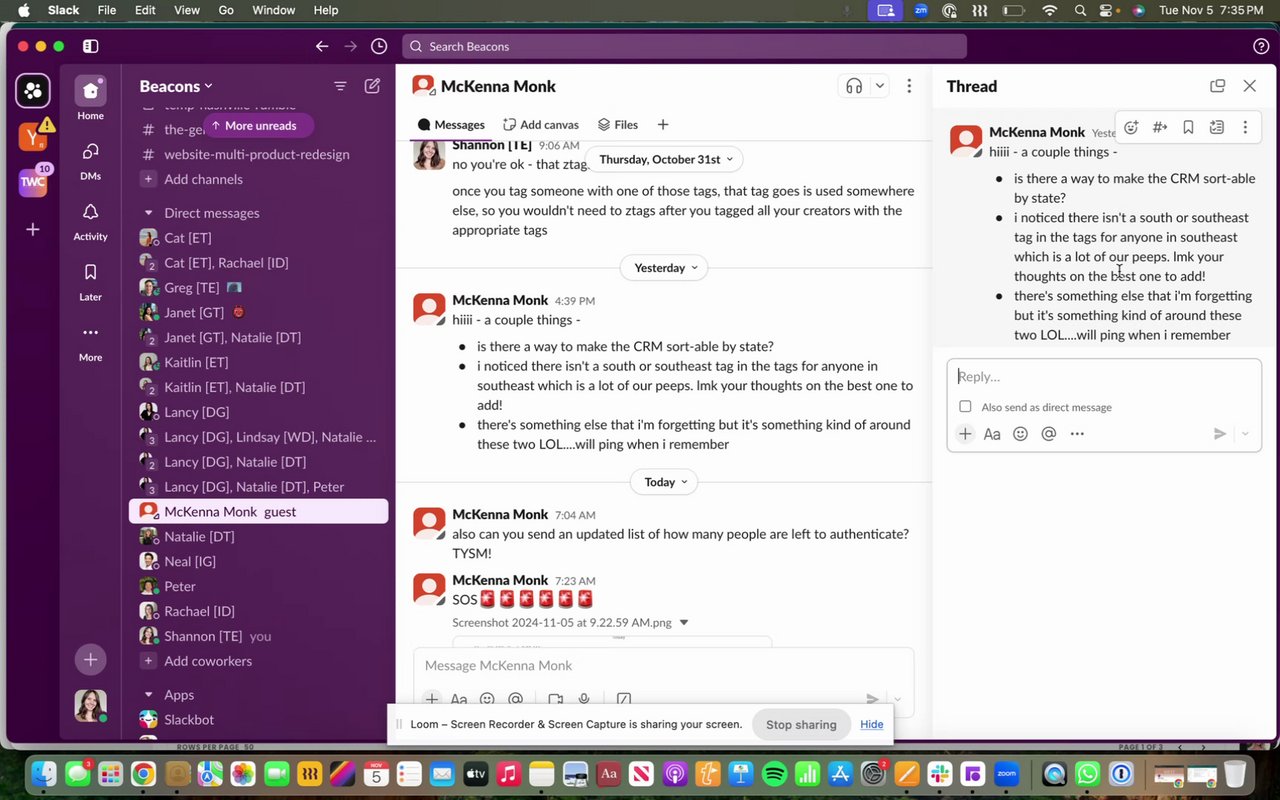Image resolution: width=1280 pixels, height=800 pixels.
Task: Send the thread reply arrow
Action: (x=1219, y=434)
